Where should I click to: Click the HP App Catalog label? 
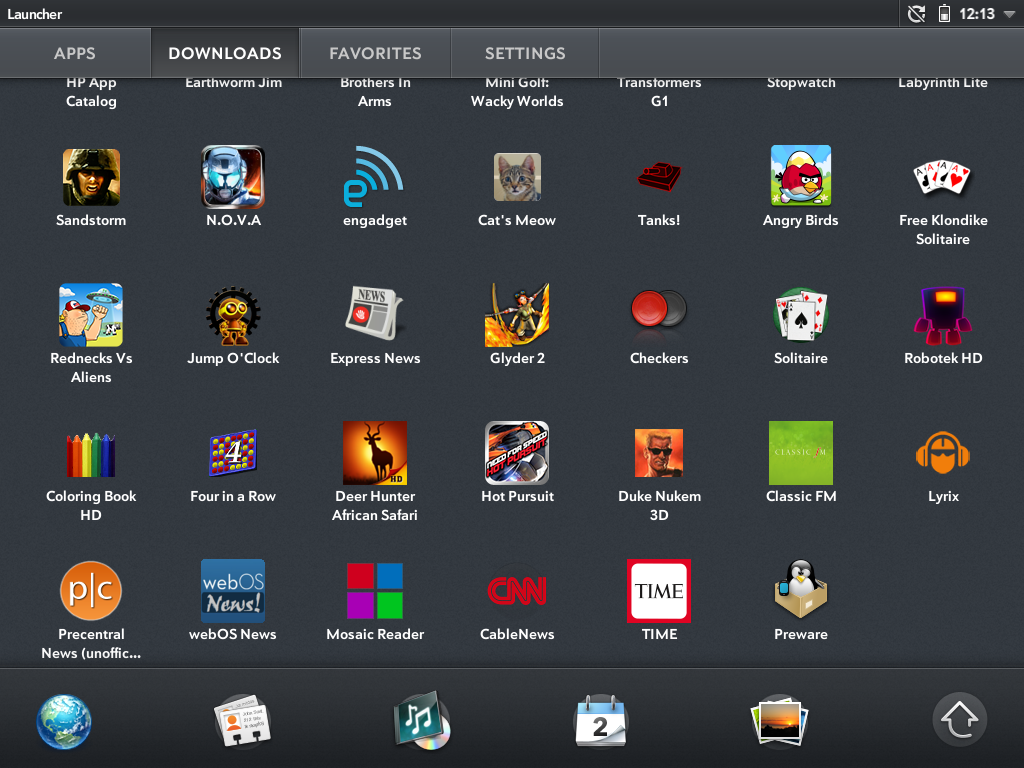tap(91, 92)
